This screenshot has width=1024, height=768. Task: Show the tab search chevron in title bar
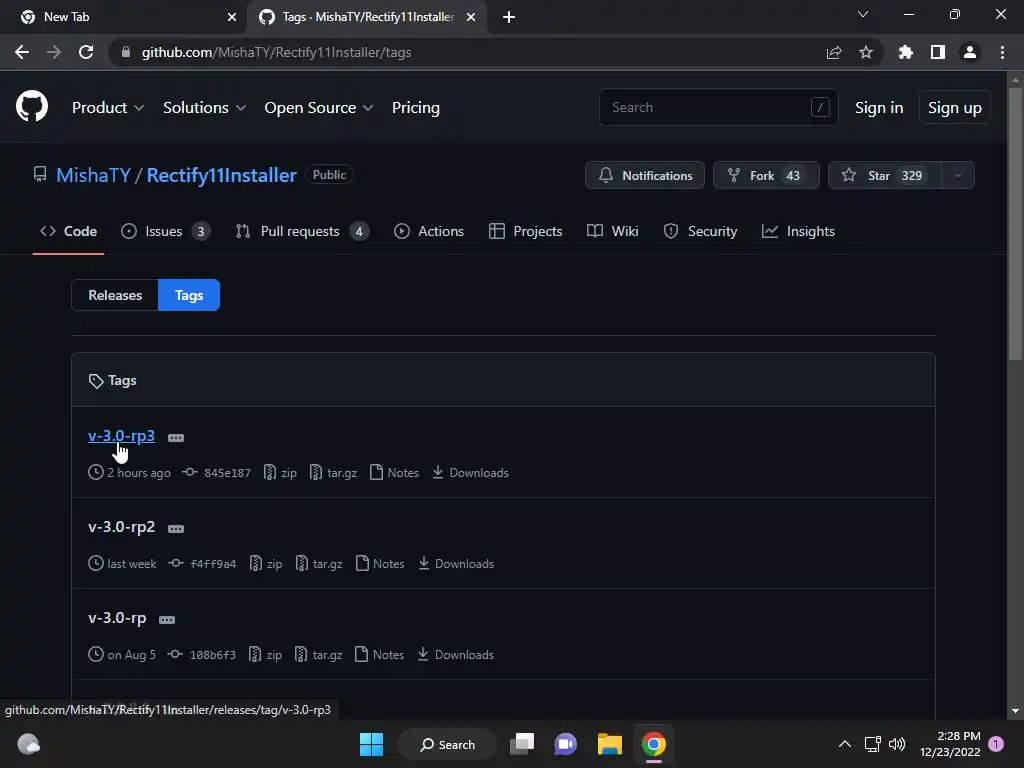863,14
